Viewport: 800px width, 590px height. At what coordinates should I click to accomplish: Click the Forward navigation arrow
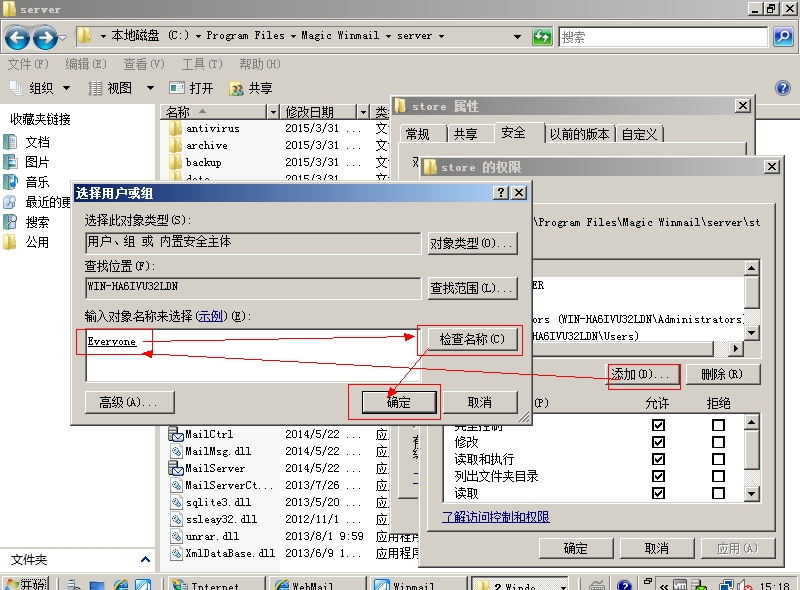tap(45, 38)
